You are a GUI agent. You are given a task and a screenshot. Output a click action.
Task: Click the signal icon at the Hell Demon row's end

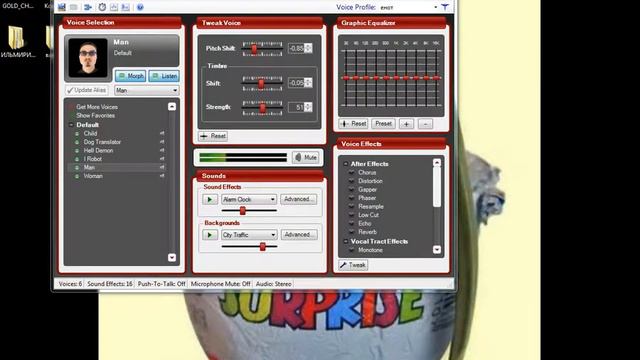[x=162, y=150]
